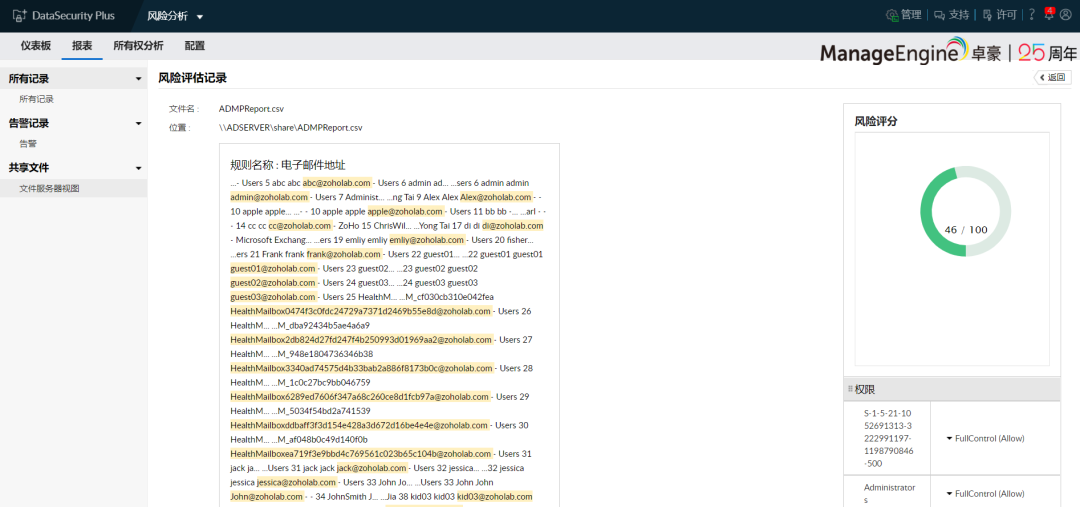Click file name ADMPReport.csv

(x=251, y=109)
